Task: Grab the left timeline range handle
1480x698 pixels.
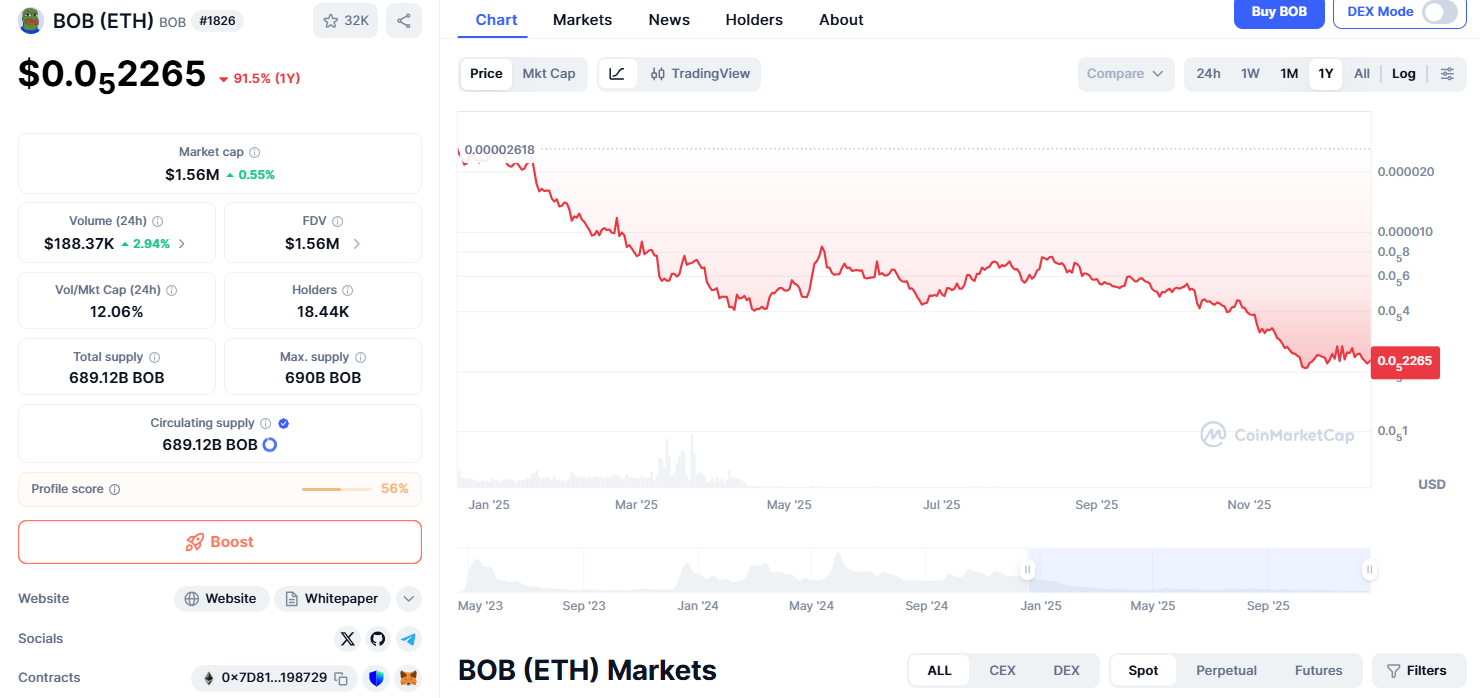Action: 1027,570
